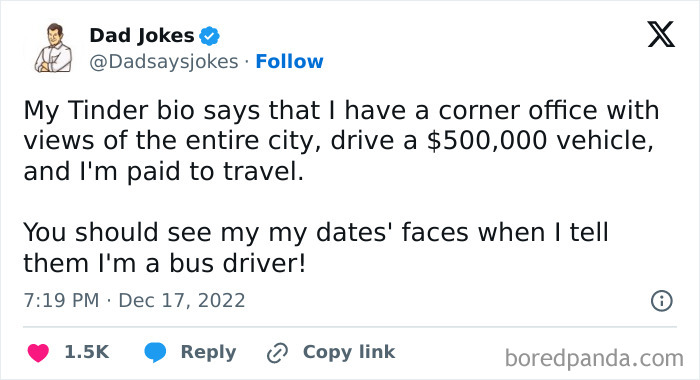Viewport: 700px width, 380px height.
Task: Open the tweet info circle icon
Action: tap(662, 301)
